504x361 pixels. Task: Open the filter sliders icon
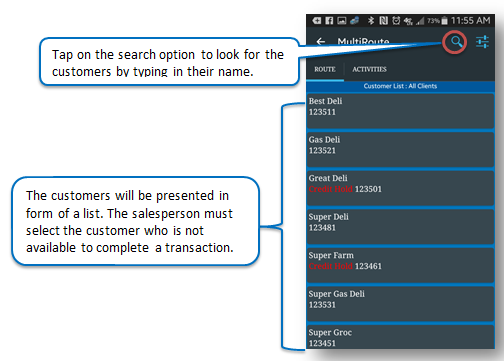482,42
